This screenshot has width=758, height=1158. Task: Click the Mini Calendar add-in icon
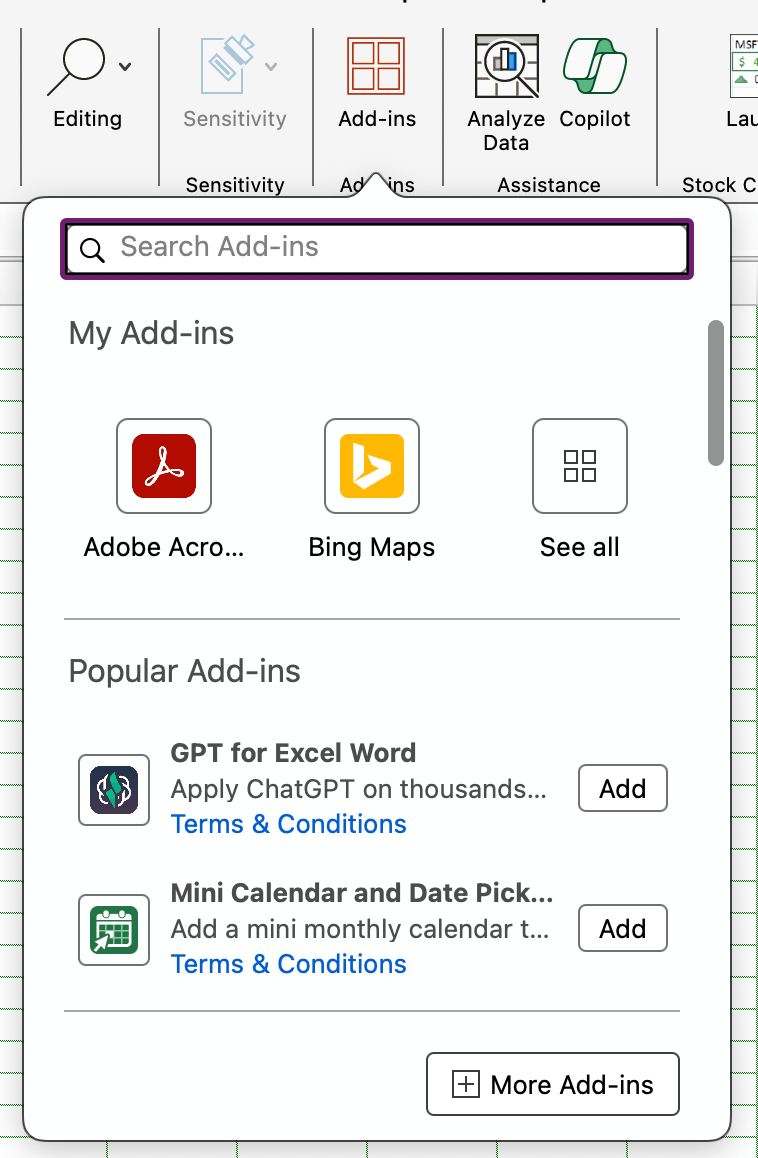114,930
